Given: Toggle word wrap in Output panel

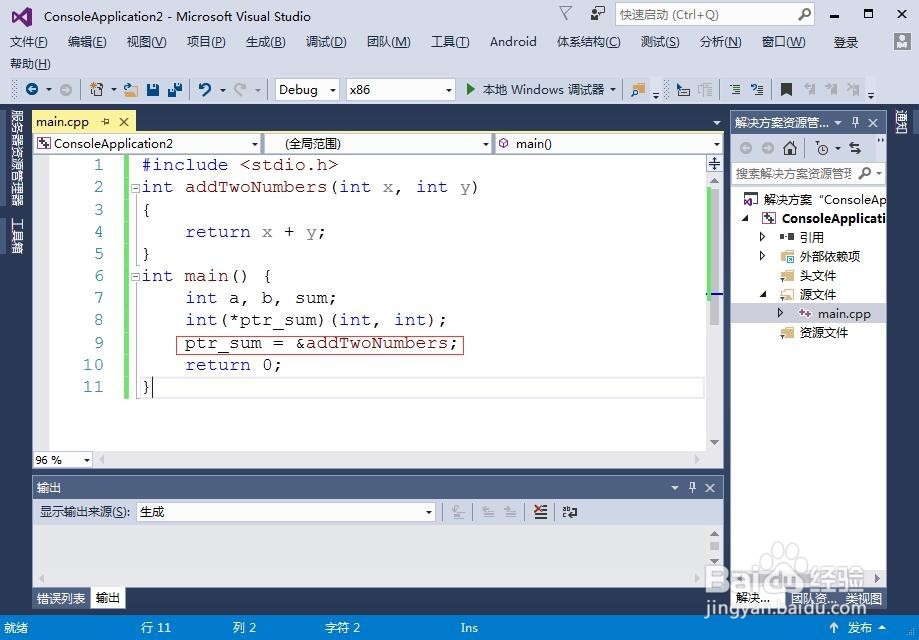Looking at the screenshot, I should click(x=570, y=512).
